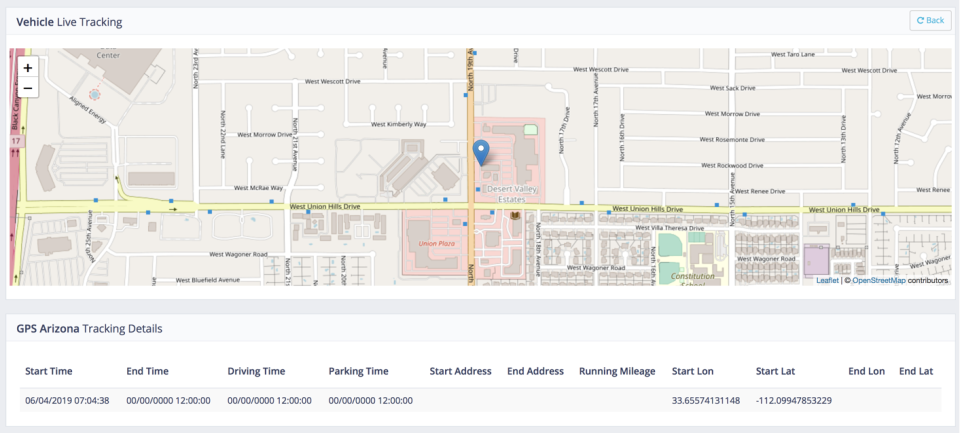Screen dimensions: 960x433
Task: Click the Driving Time column header
Action: tap(256, 371)
